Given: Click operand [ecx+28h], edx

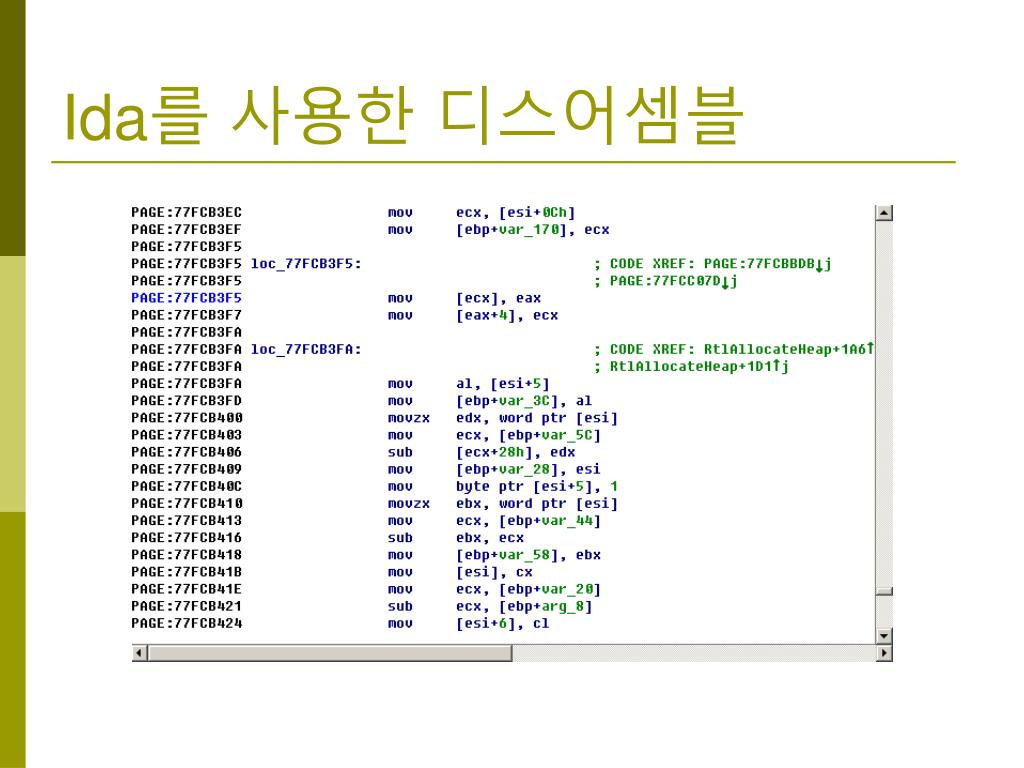Looking at the screenshot, I should 515,452.
